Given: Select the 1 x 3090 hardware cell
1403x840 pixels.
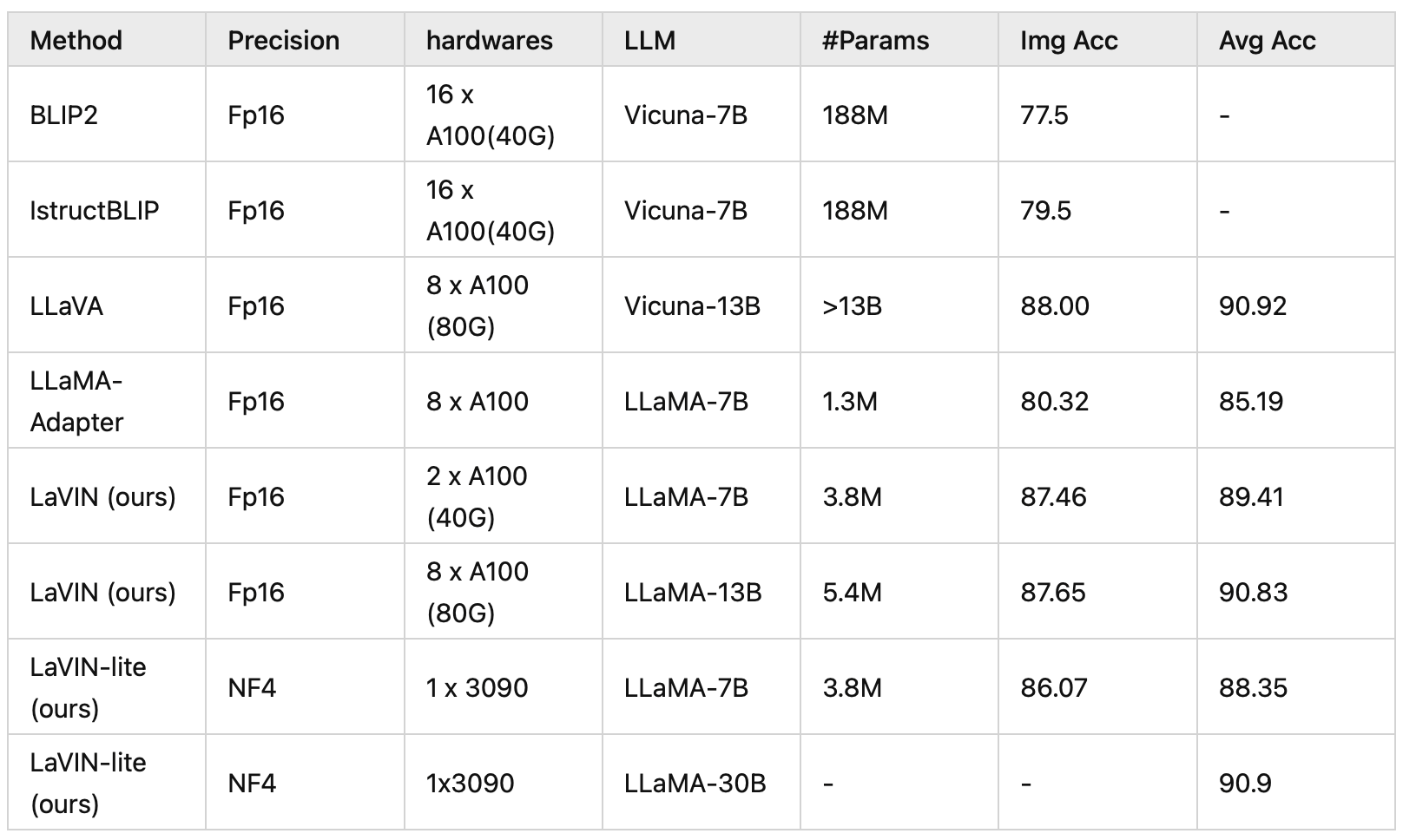Looking at the screenshot, I should tap(477, 688).
